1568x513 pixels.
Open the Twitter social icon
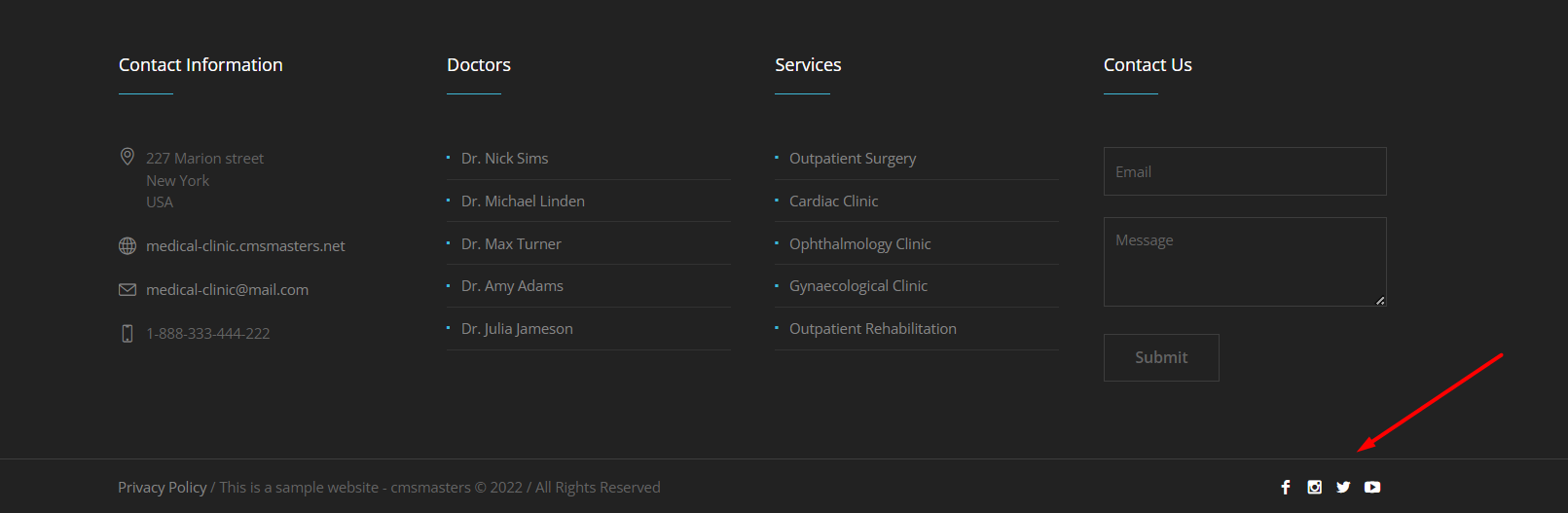click(1343, 487)
